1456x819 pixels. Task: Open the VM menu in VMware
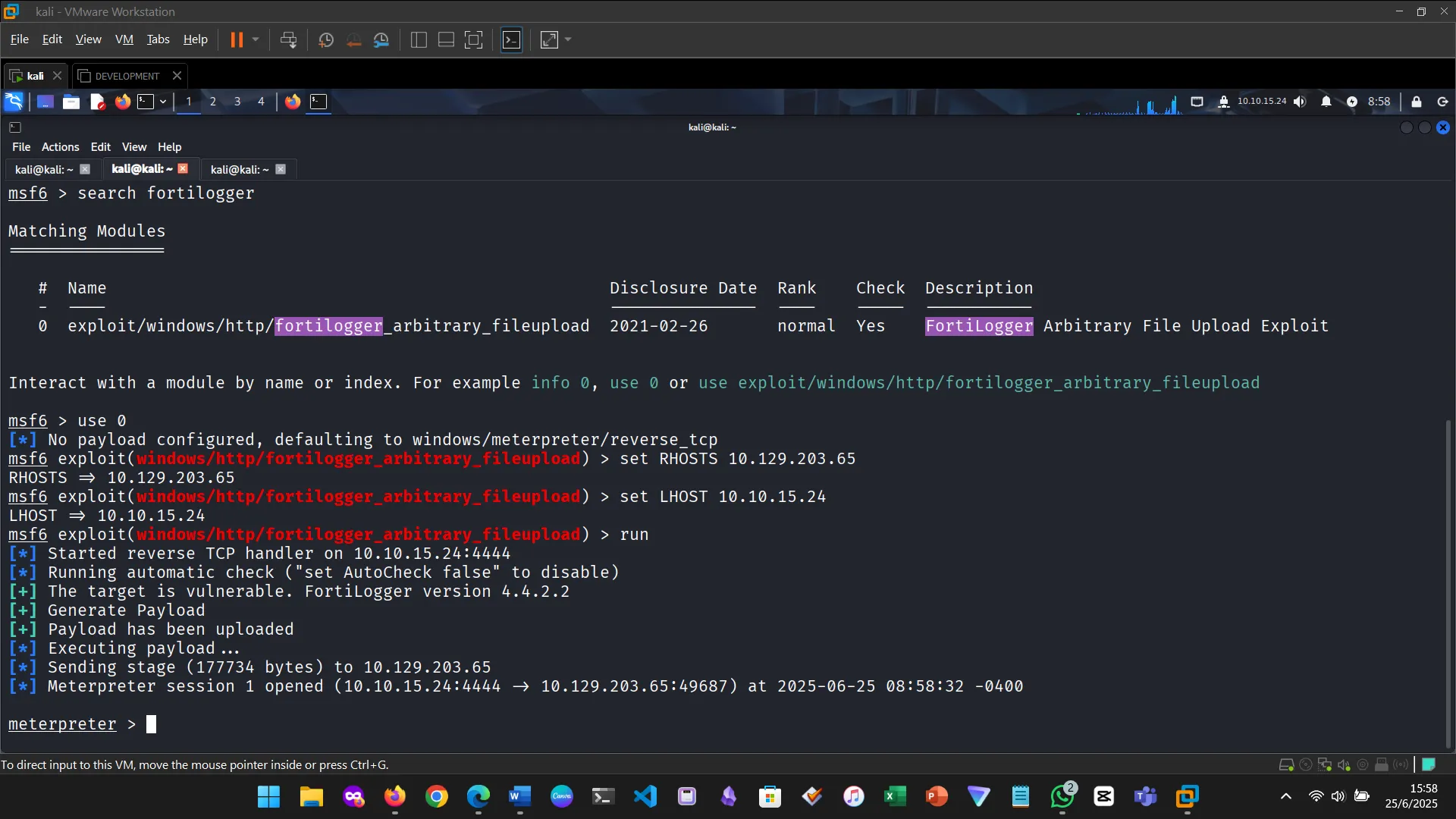click(124, 39)
